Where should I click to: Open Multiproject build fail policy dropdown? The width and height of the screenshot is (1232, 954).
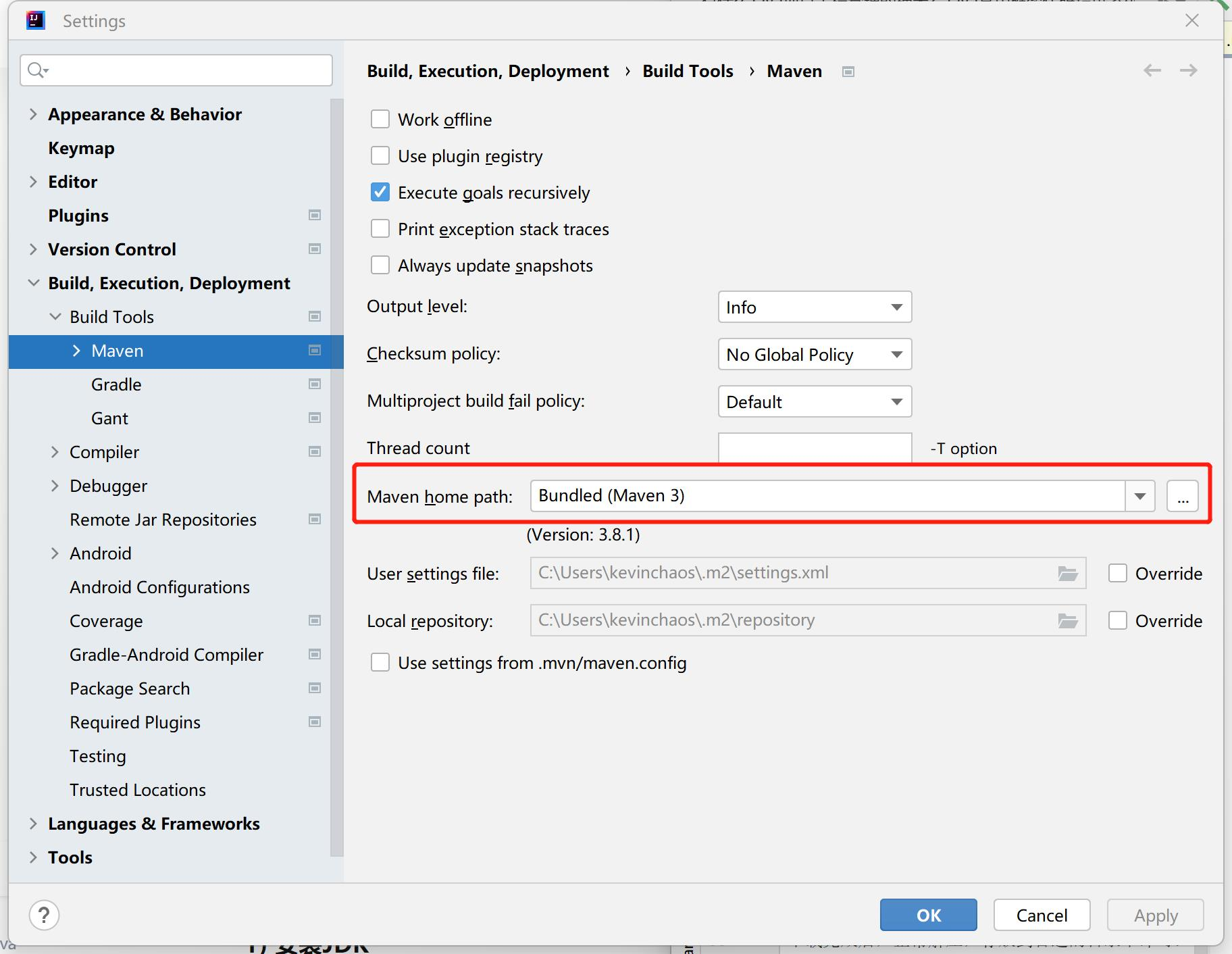coord(815,402)
